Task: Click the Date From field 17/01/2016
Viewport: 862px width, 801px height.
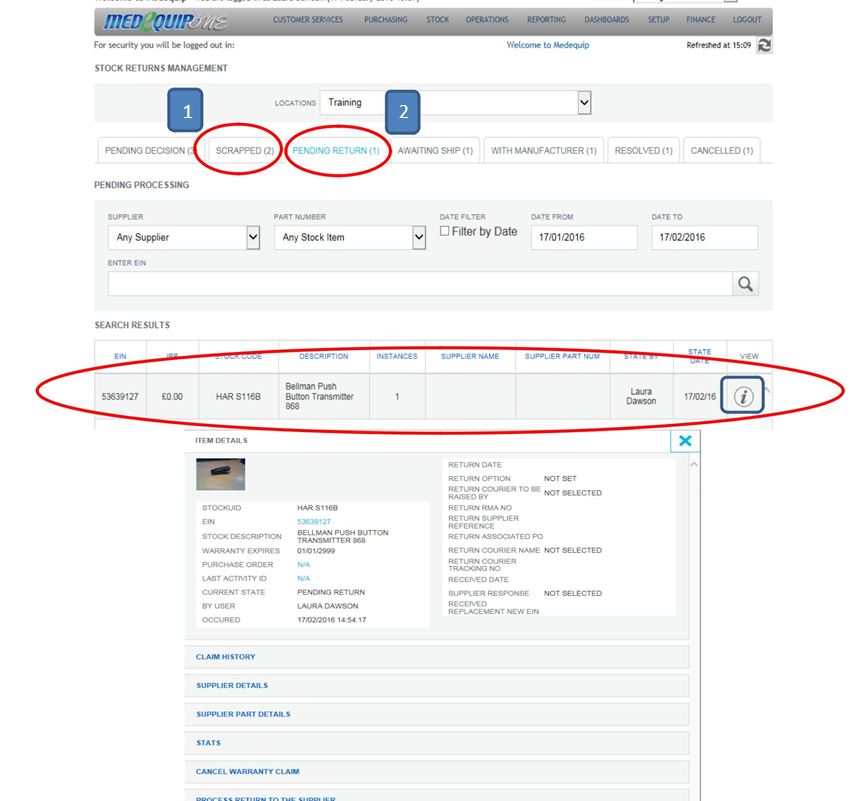Action: point(584,237)
